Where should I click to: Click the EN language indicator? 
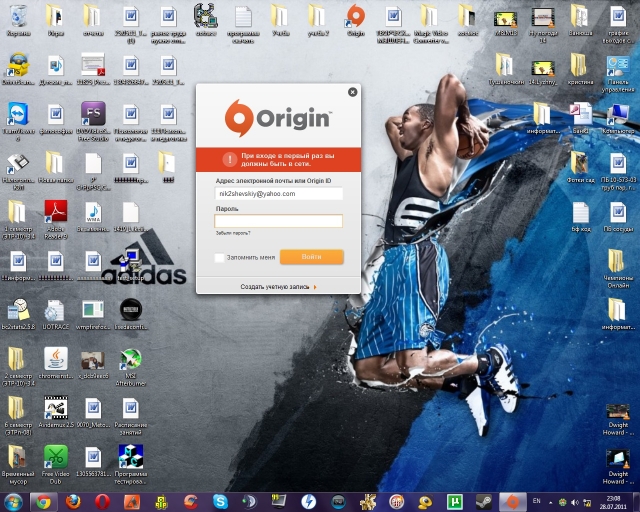coord(537,501)
